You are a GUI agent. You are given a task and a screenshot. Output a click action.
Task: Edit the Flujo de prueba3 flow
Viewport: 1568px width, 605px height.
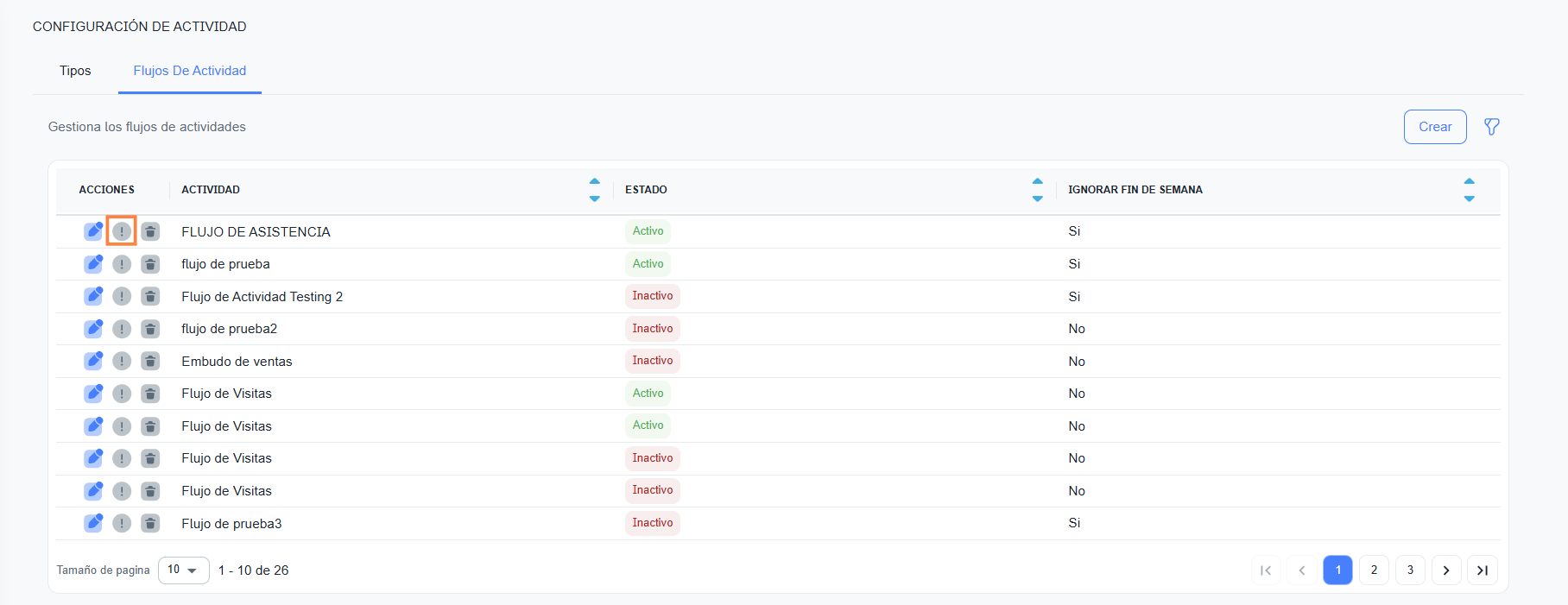[93, 523]
